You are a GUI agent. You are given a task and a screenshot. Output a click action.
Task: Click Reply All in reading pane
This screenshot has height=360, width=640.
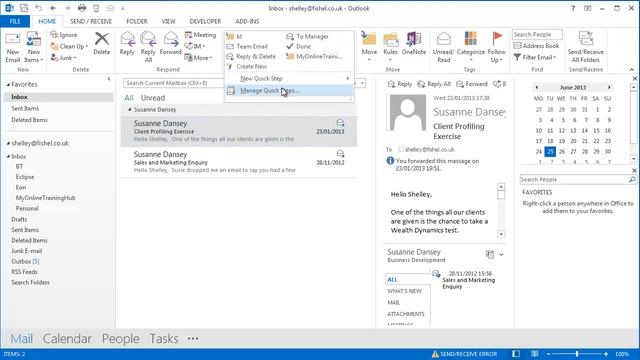[434, 84]
